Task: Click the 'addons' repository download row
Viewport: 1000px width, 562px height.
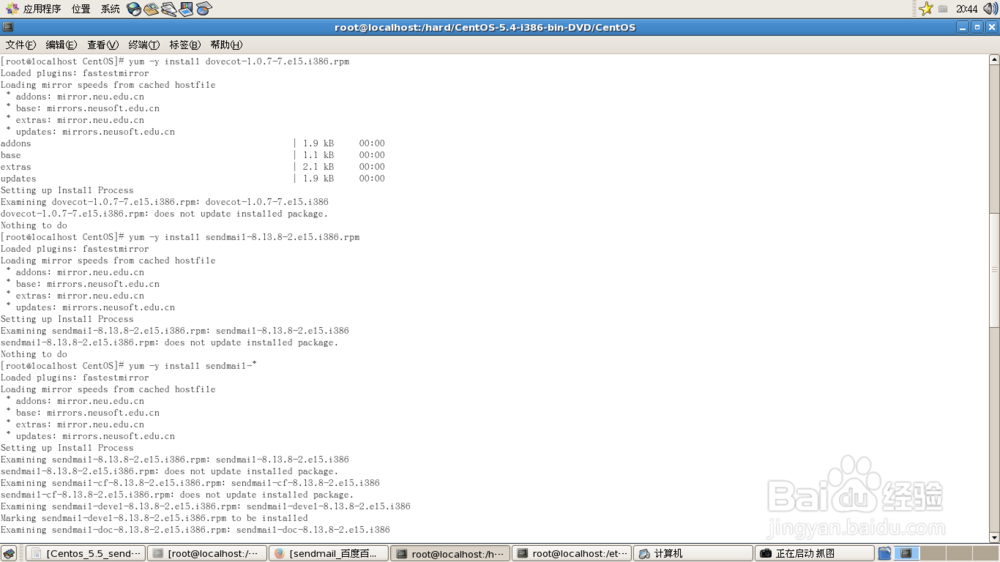Action: click(x=193, y=144)
